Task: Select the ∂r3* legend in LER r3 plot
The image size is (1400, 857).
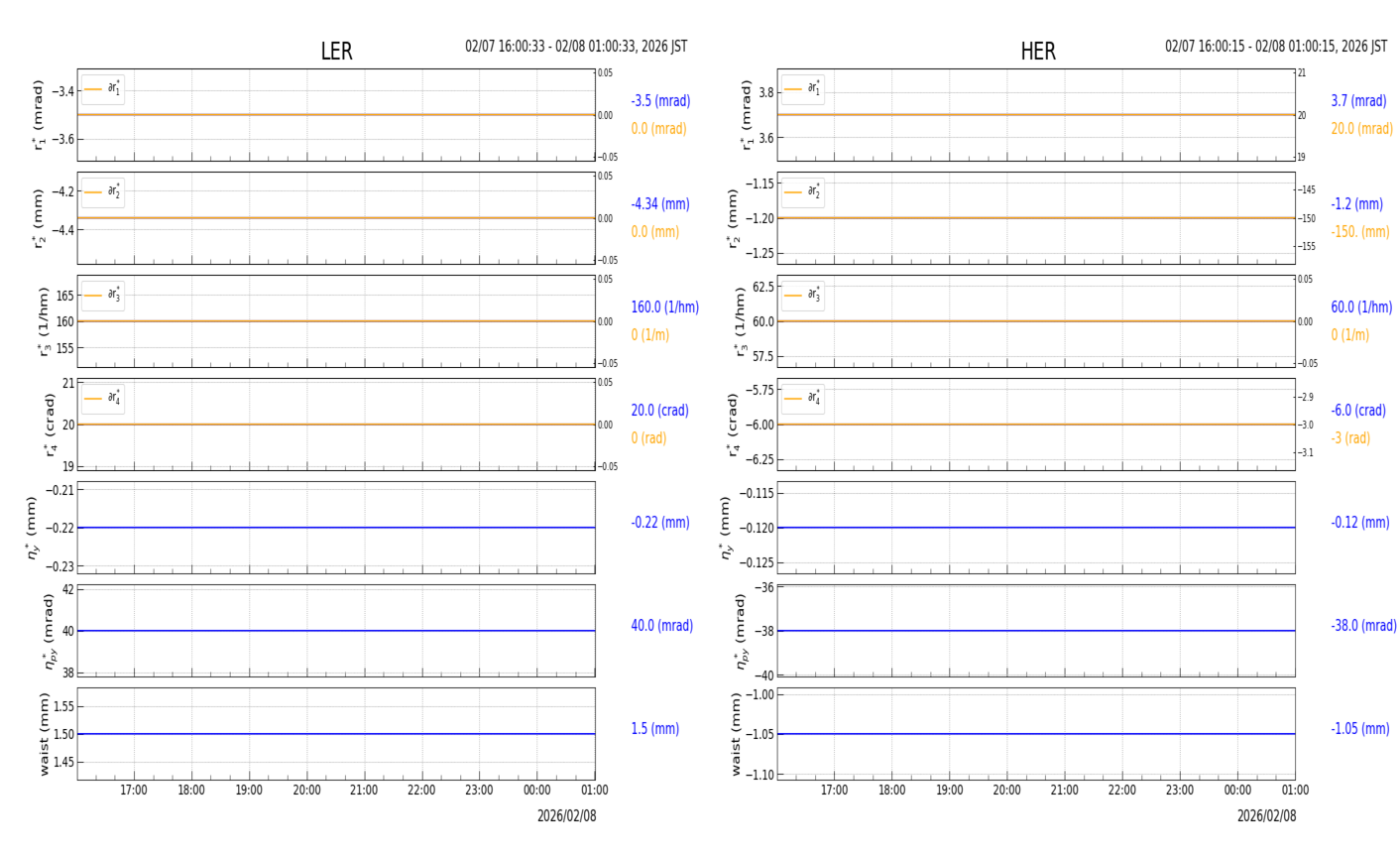Action: 103,296
